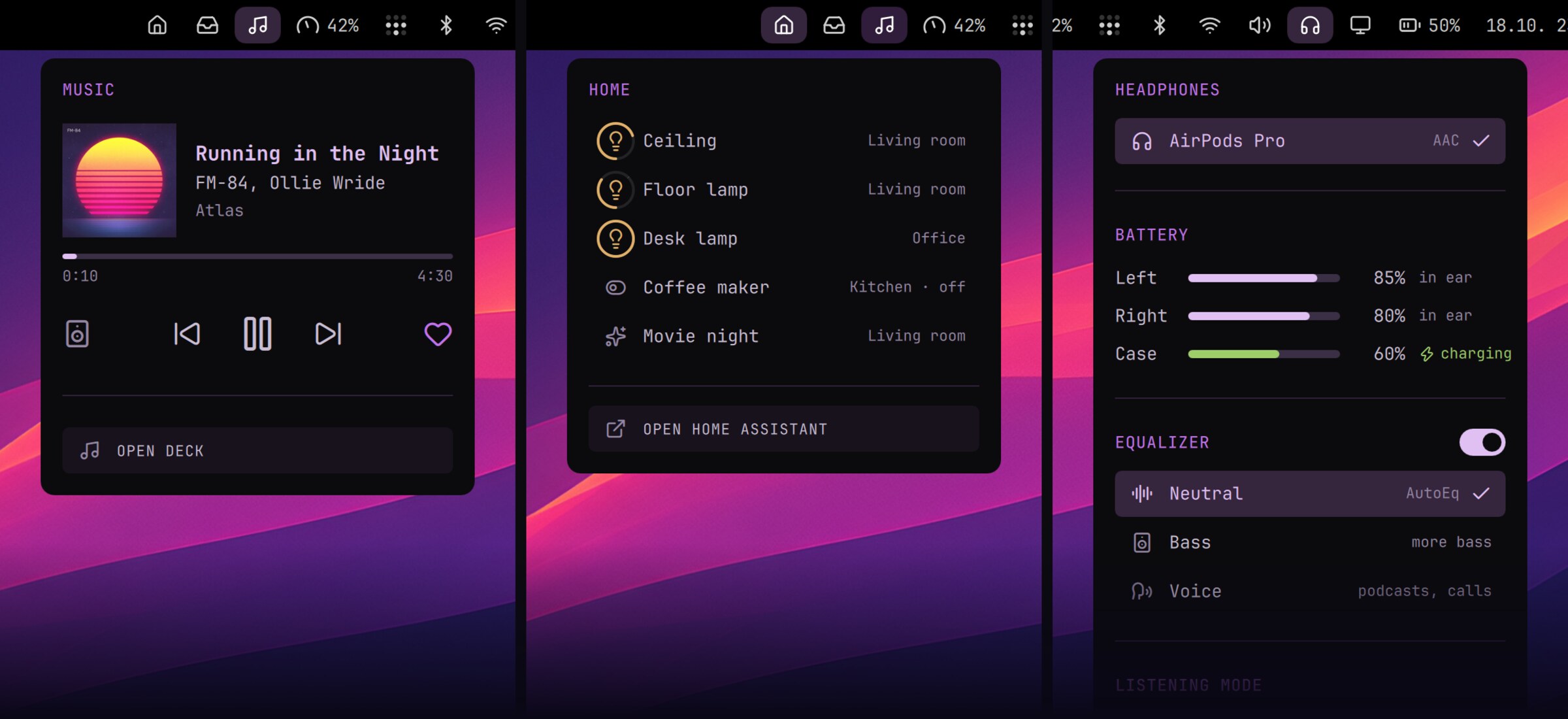Click the Left earbud battery bar
This screenshot has height=719, width=1568.
click(1264, 278)
